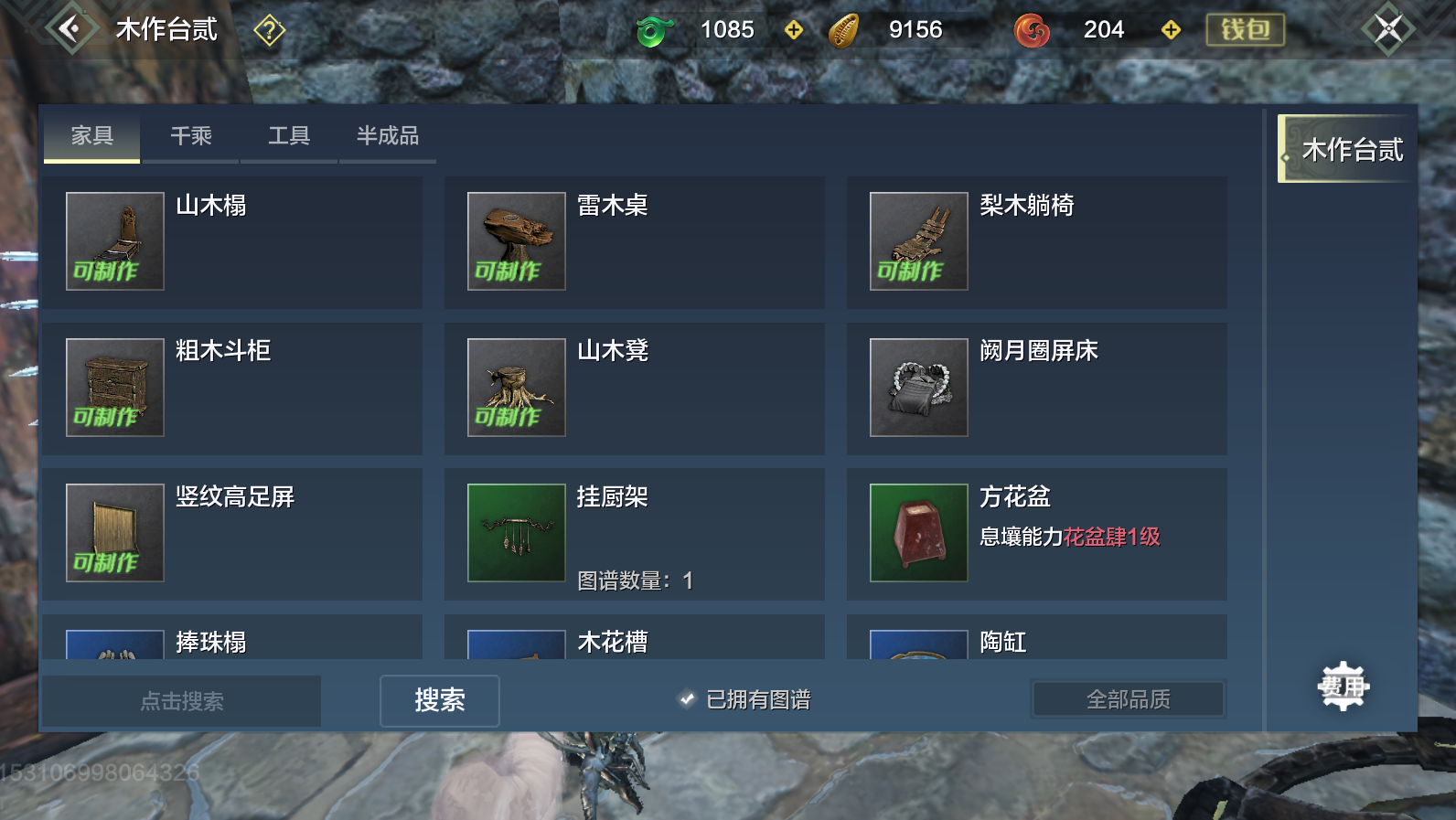Click the crossed swords close icon
Screen dimensions: 1456x820
click(1388, 28)
